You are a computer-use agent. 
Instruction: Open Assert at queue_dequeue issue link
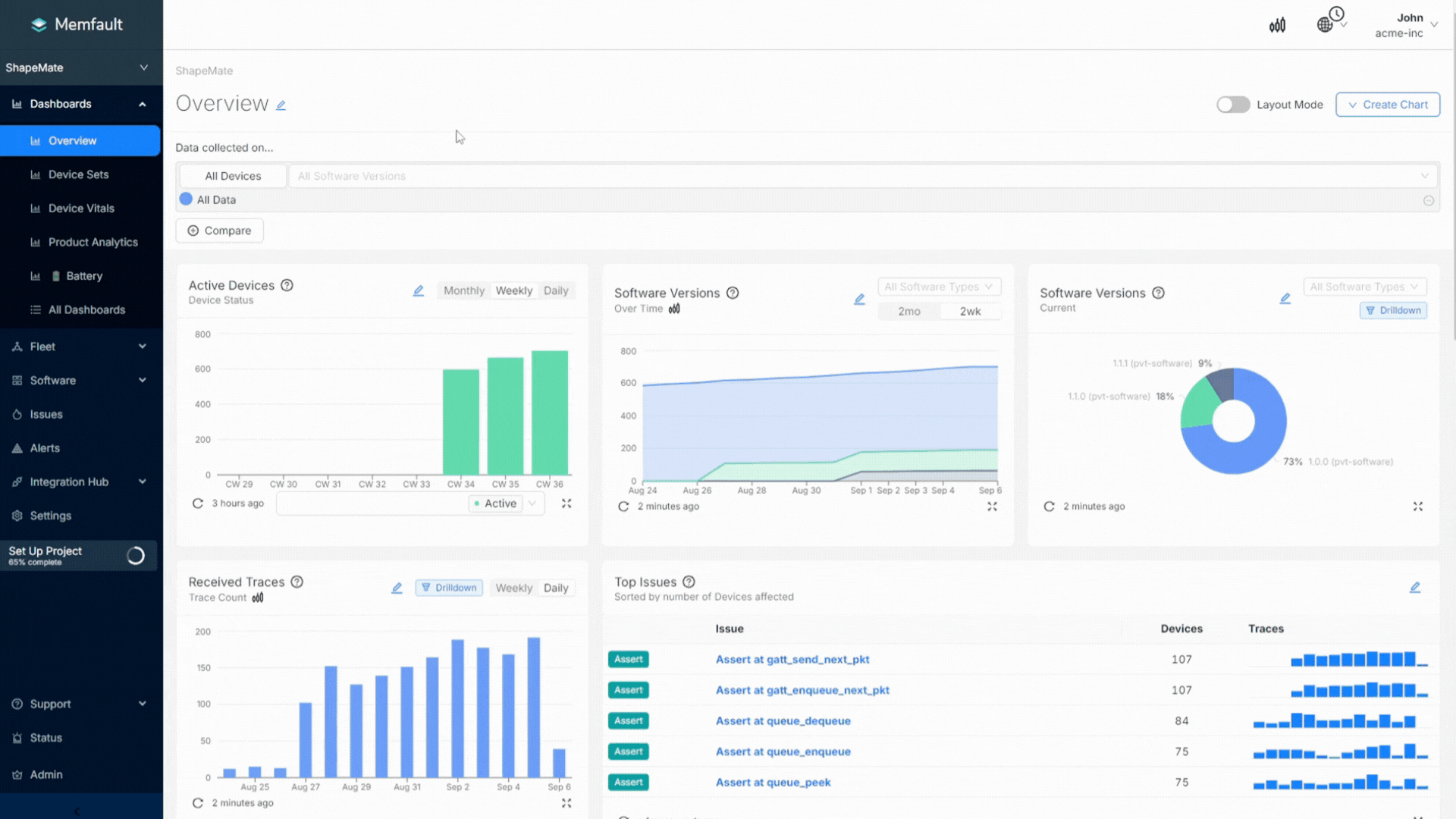783,721
